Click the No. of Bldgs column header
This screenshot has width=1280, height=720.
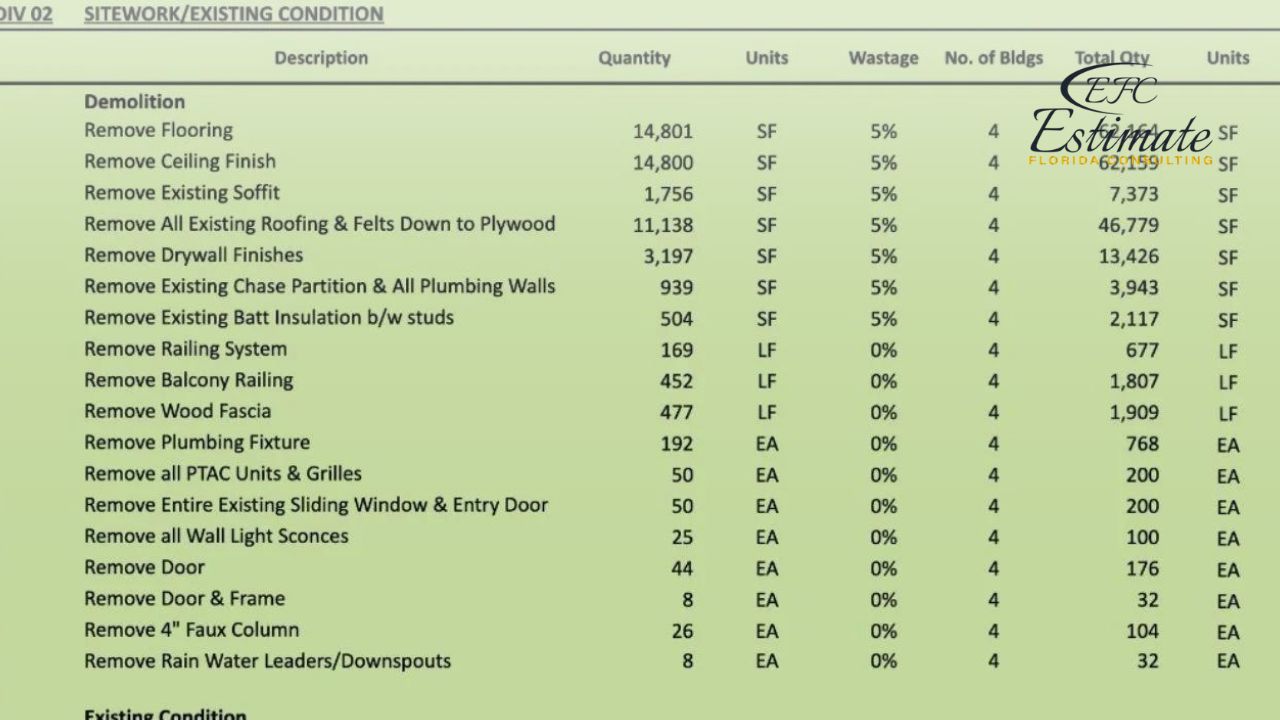pos(993,58)
